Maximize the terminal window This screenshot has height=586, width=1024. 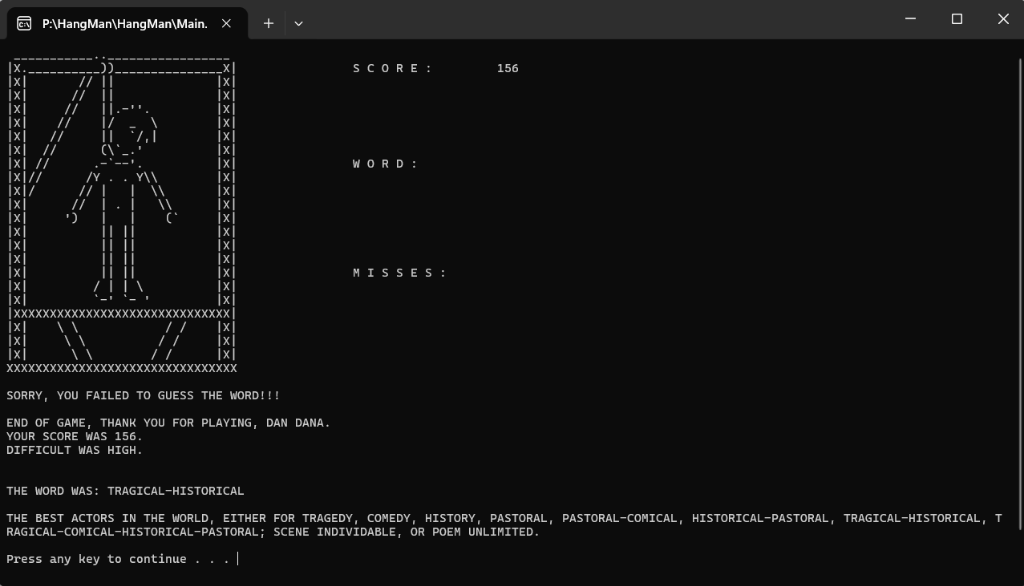click(x=957, y=19)
